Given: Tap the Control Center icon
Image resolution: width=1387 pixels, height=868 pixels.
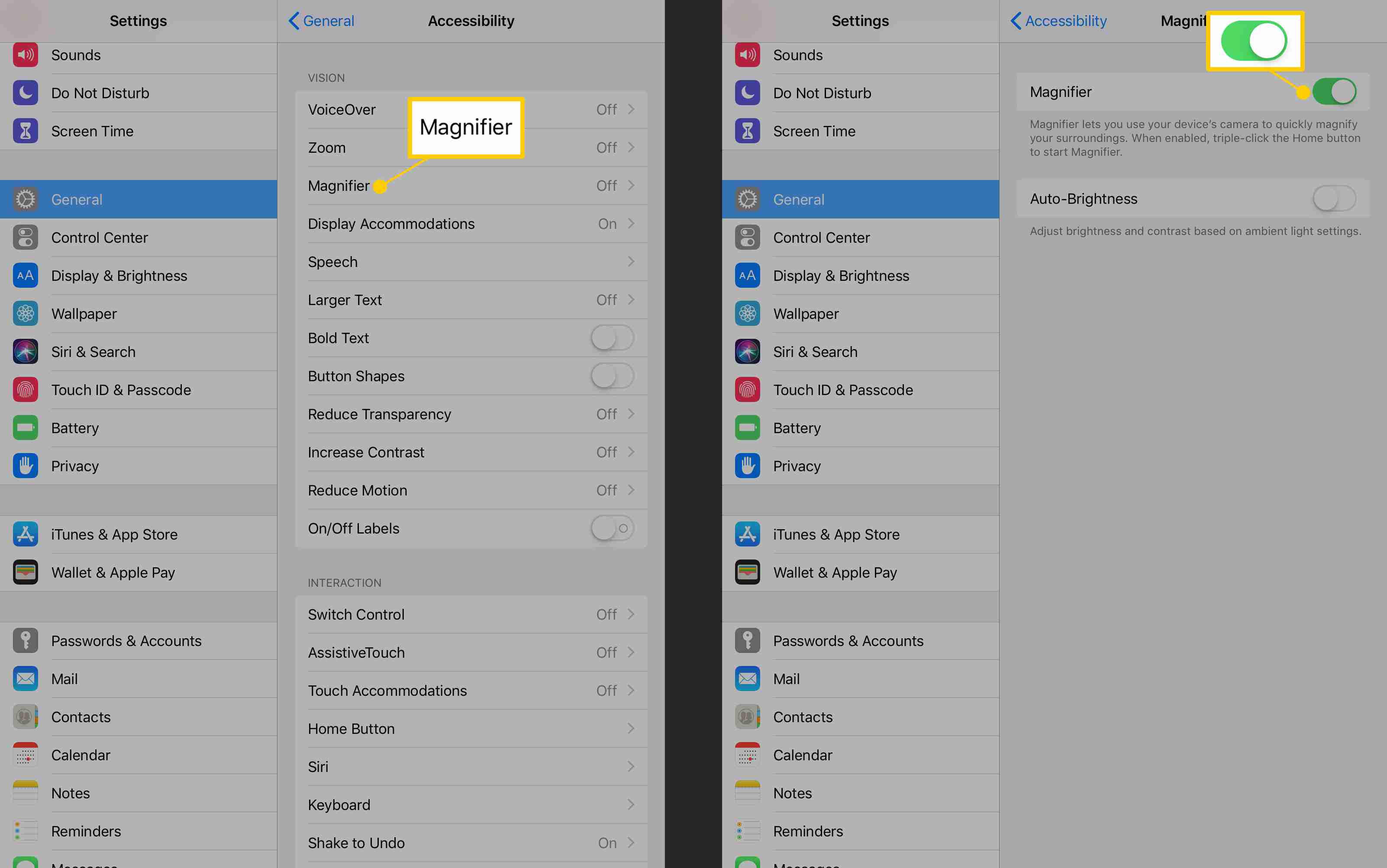Looking at the screenshot, I should pos(25,237).
